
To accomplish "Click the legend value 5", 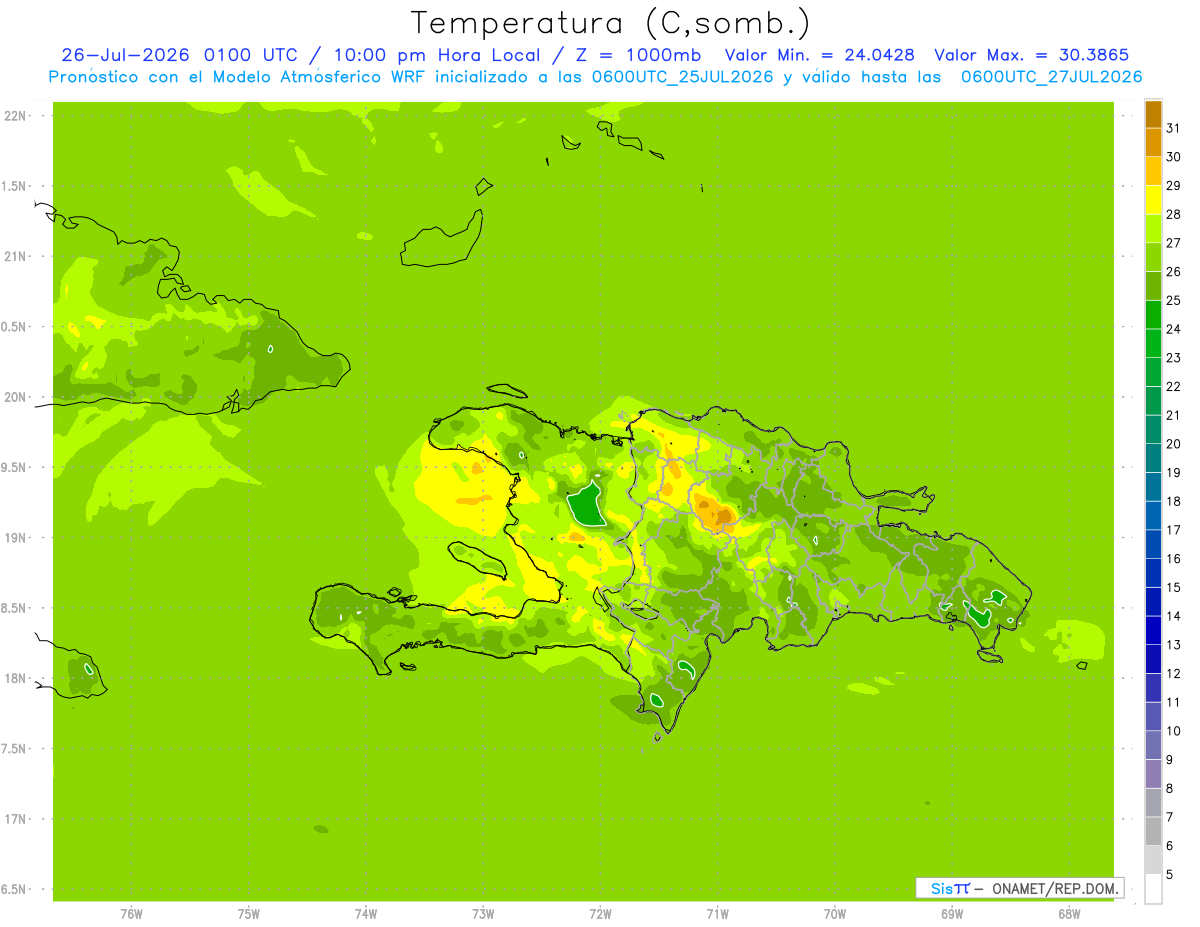I will point(1170,874).
